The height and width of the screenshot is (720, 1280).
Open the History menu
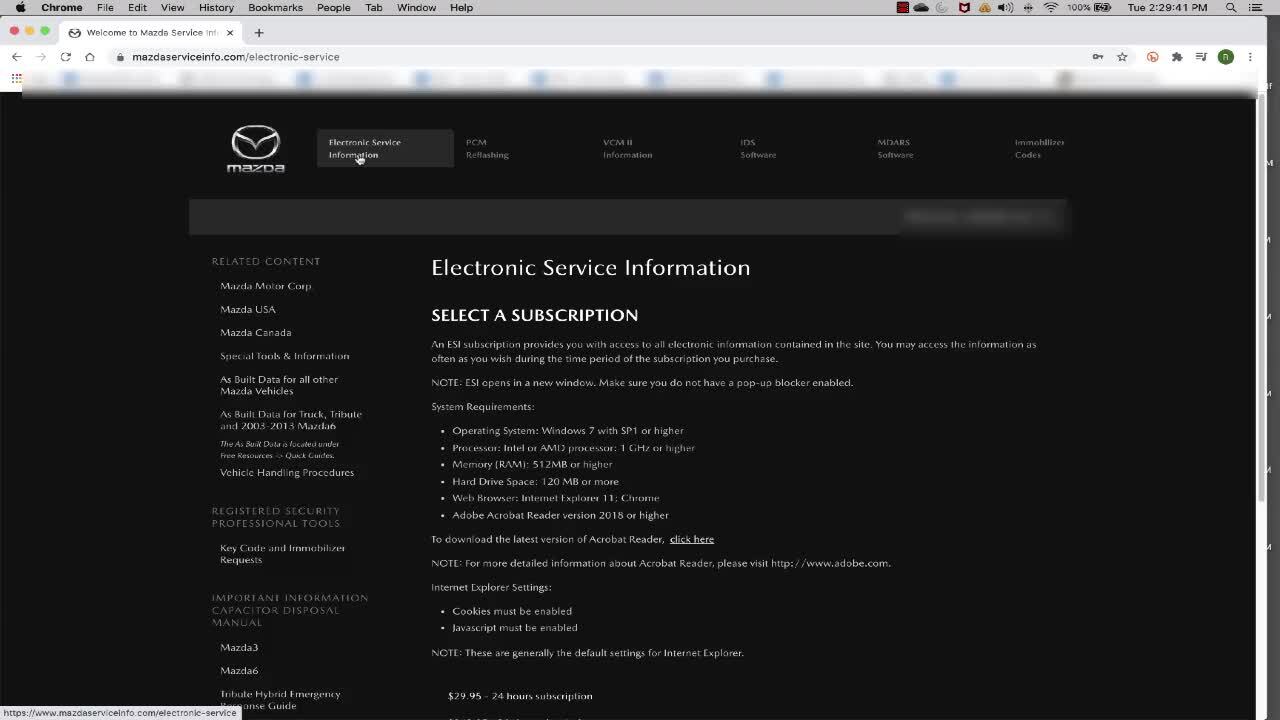coord(216,7)
